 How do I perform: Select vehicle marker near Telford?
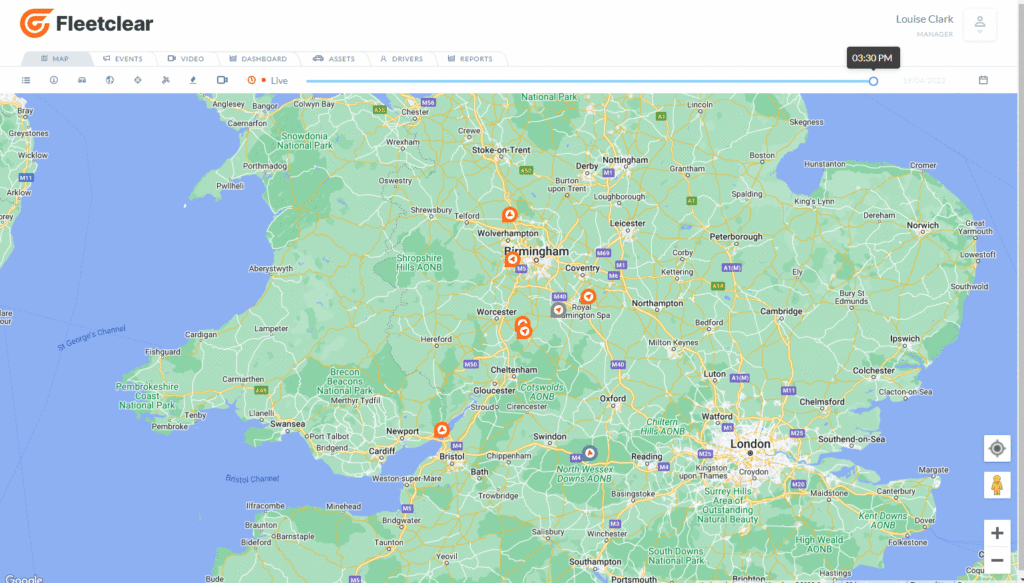pos(510,214)
